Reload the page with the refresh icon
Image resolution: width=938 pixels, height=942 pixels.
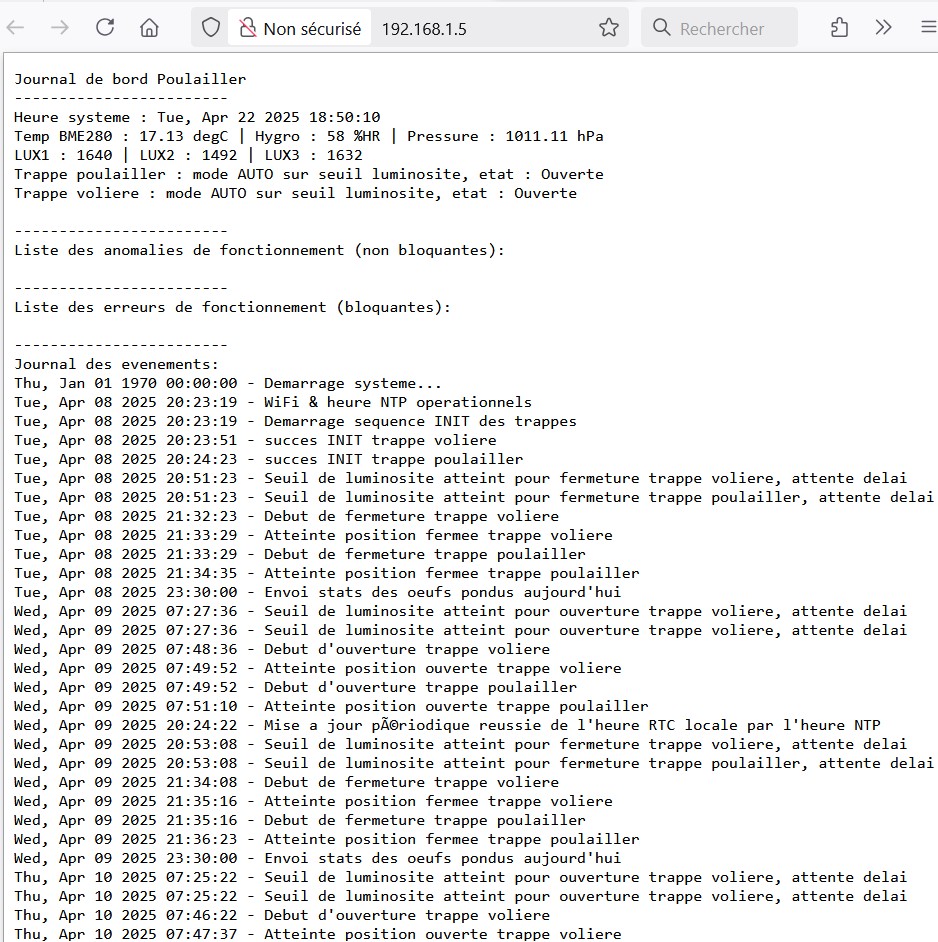click(105, 27)
